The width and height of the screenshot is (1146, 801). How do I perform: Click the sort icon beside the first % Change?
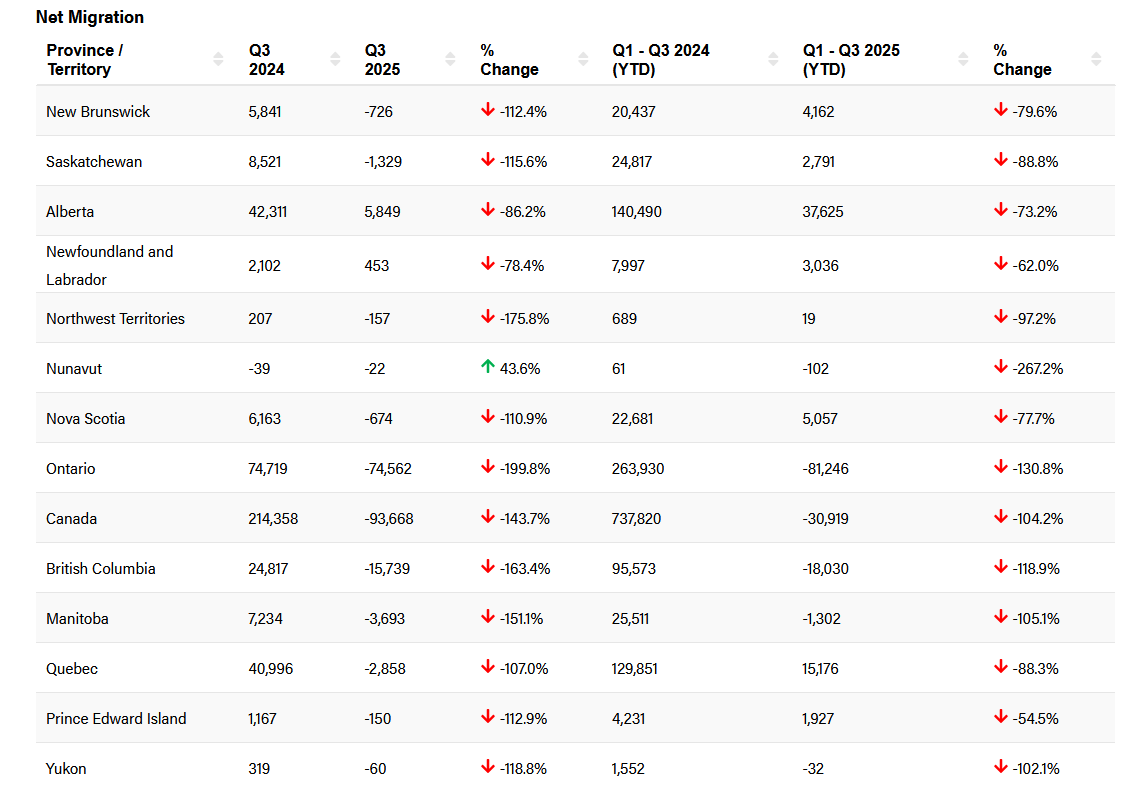pyautogui.click(x=581, y=59)
